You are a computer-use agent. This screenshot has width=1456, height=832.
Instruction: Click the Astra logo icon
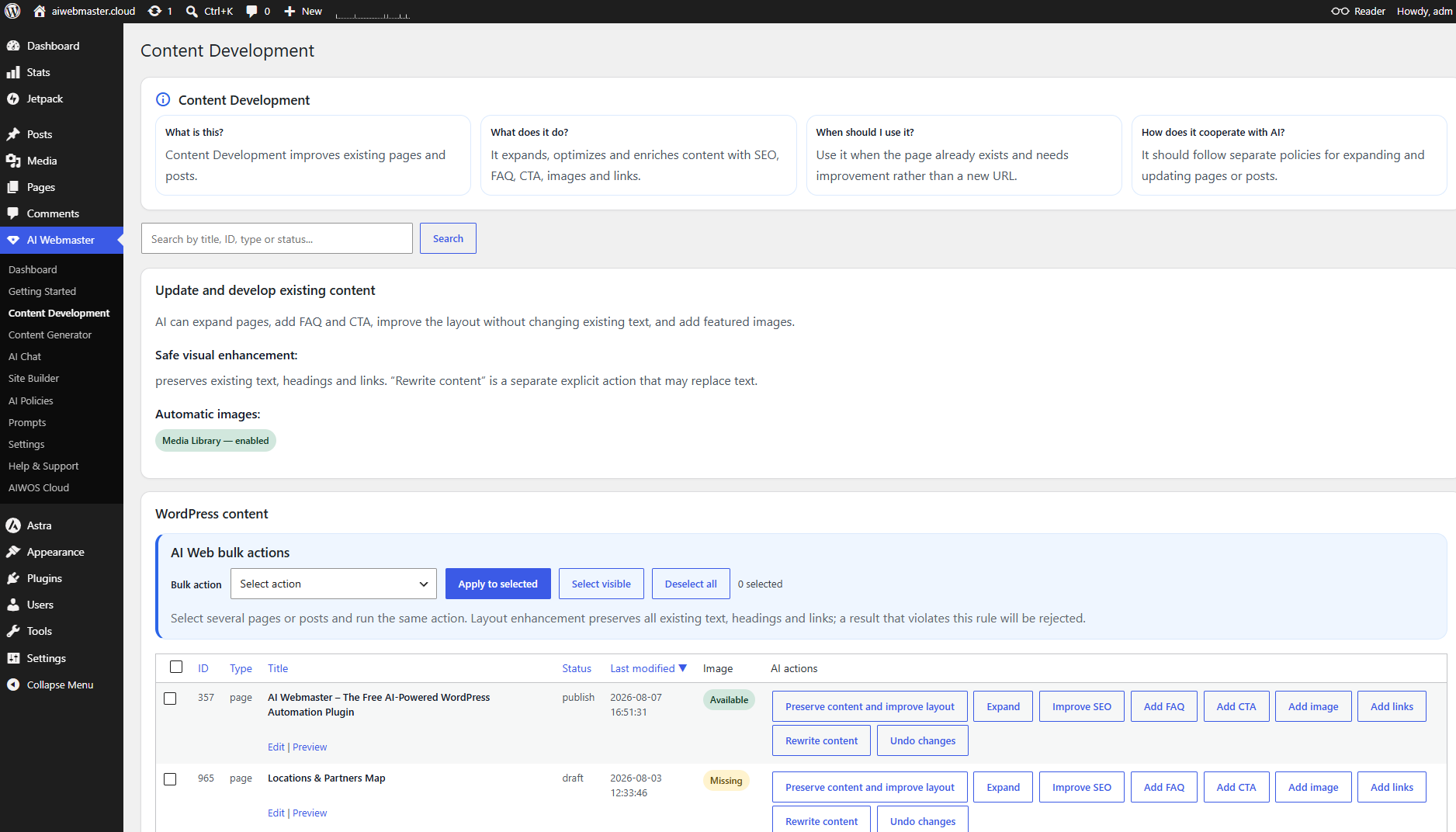click(x=13, y=525)
